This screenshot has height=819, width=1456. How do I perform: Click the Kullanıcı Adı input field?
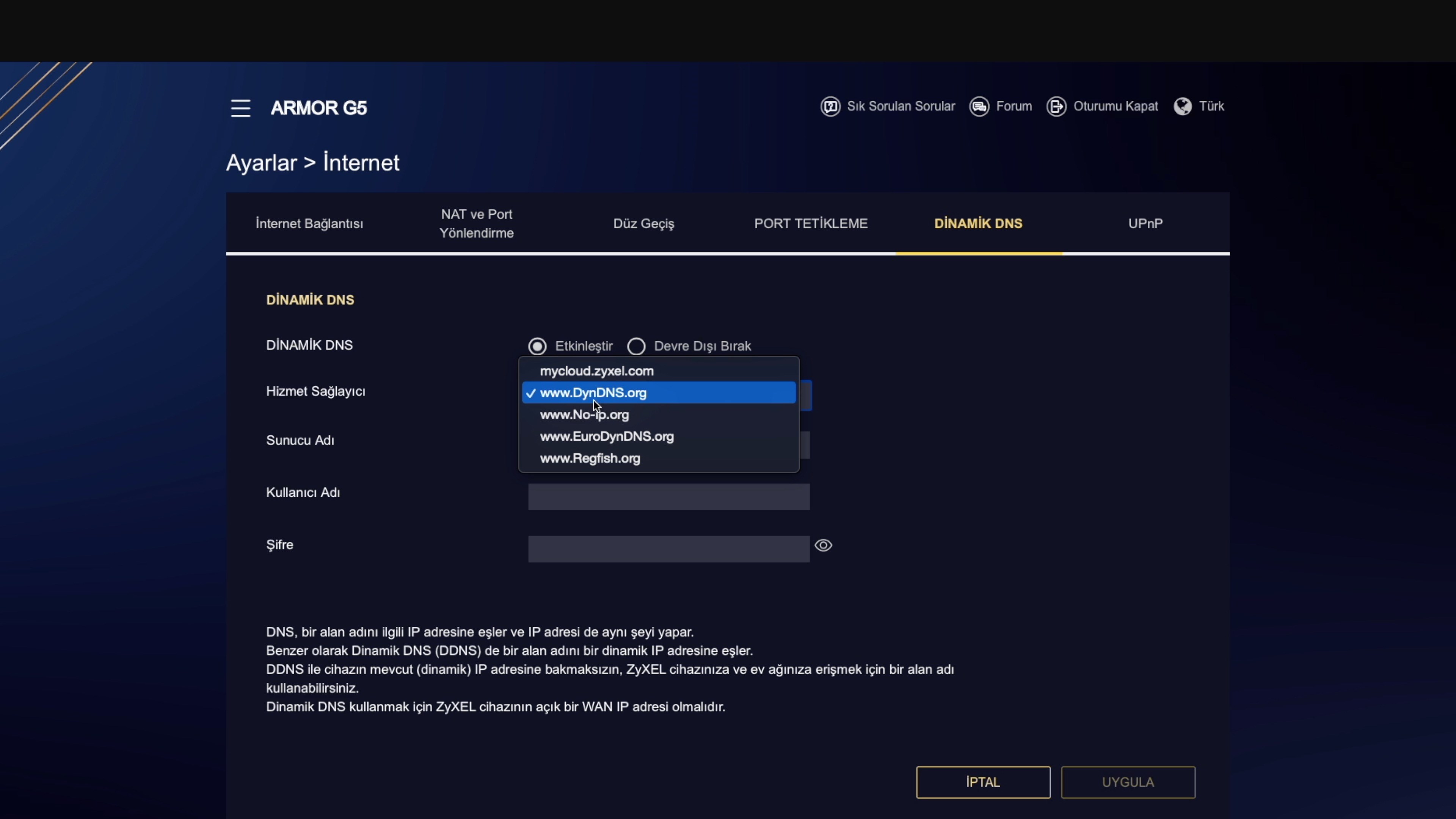pos(668,497)
